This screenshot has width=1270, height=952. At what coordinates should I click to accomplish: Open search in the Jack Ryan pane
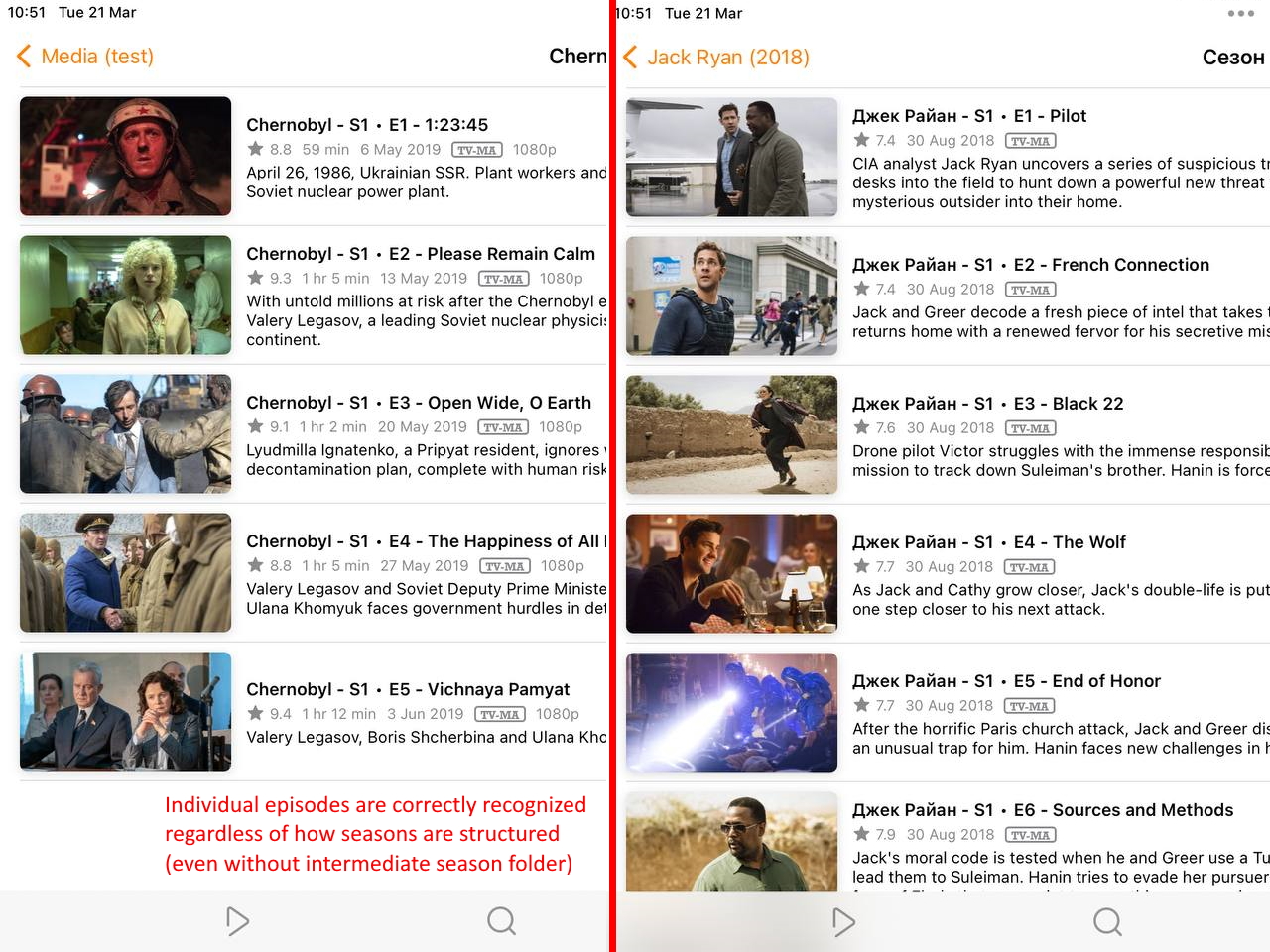(x=1108, y=922)
